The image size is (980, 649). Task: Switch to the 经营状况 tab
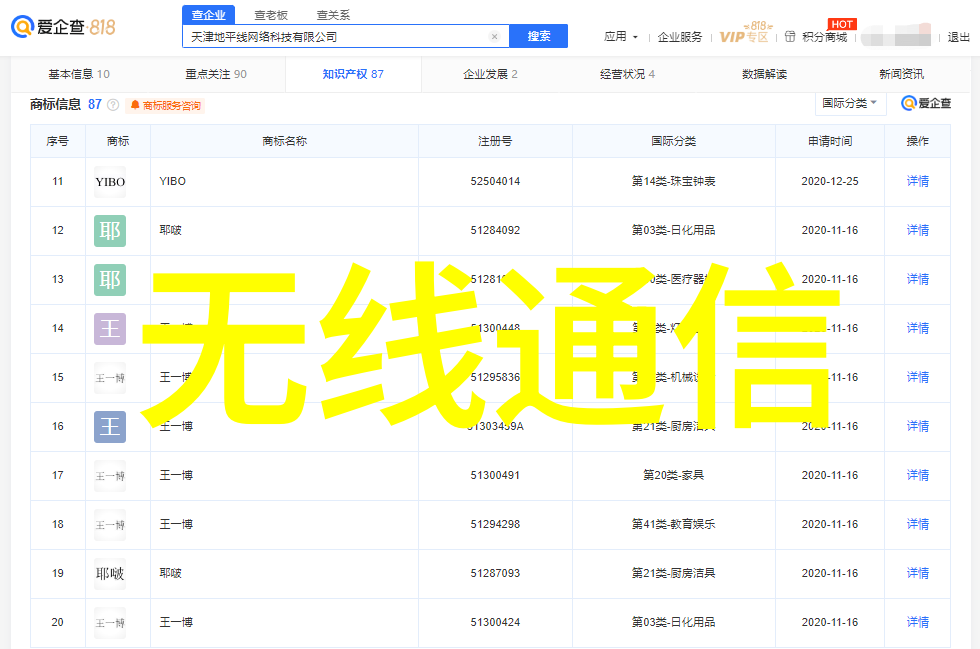pyautogui.click(x=628, y=74)
